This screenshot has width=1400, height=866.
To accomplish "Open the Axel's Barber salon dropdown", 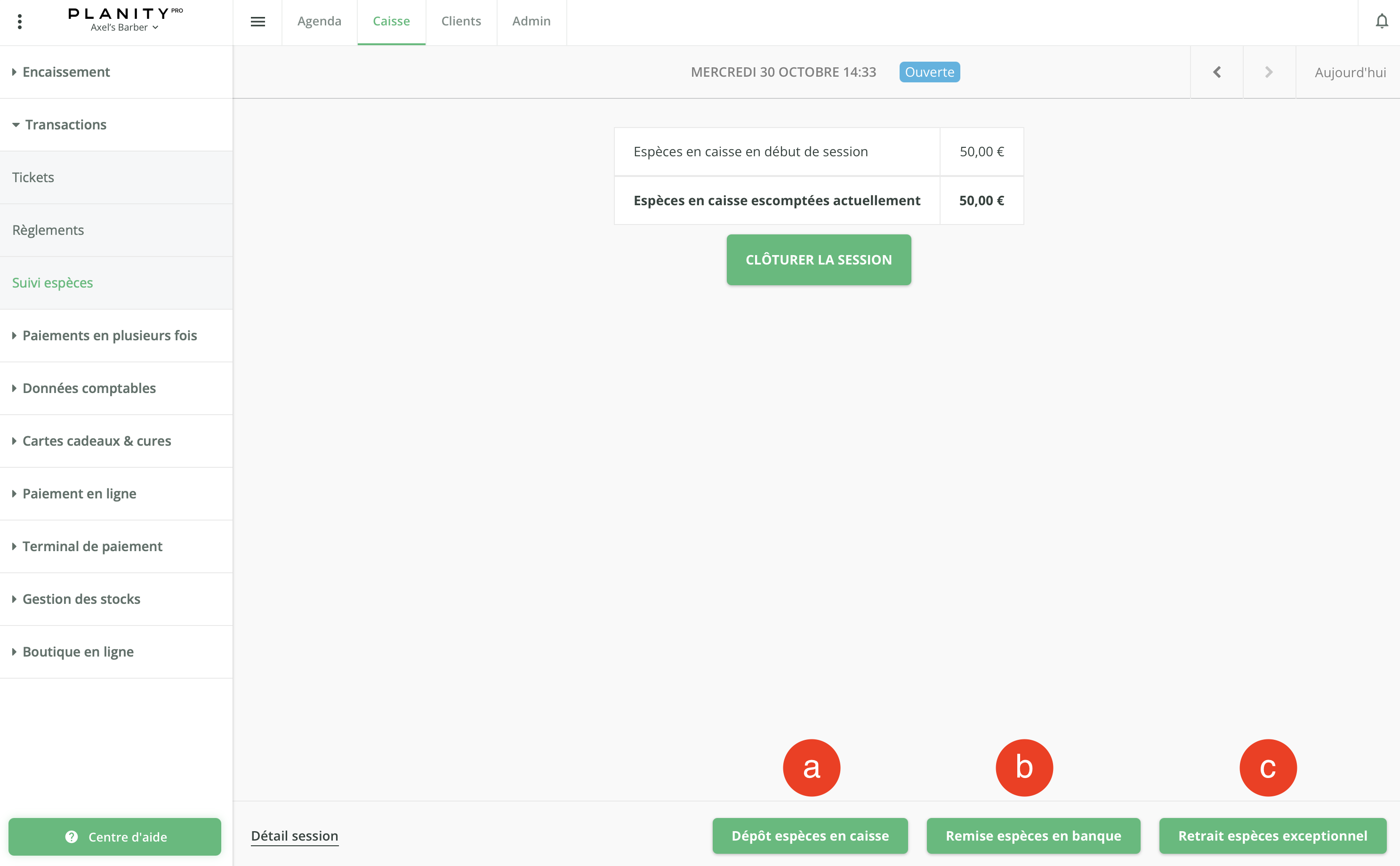I will click(x=124, y=27).
